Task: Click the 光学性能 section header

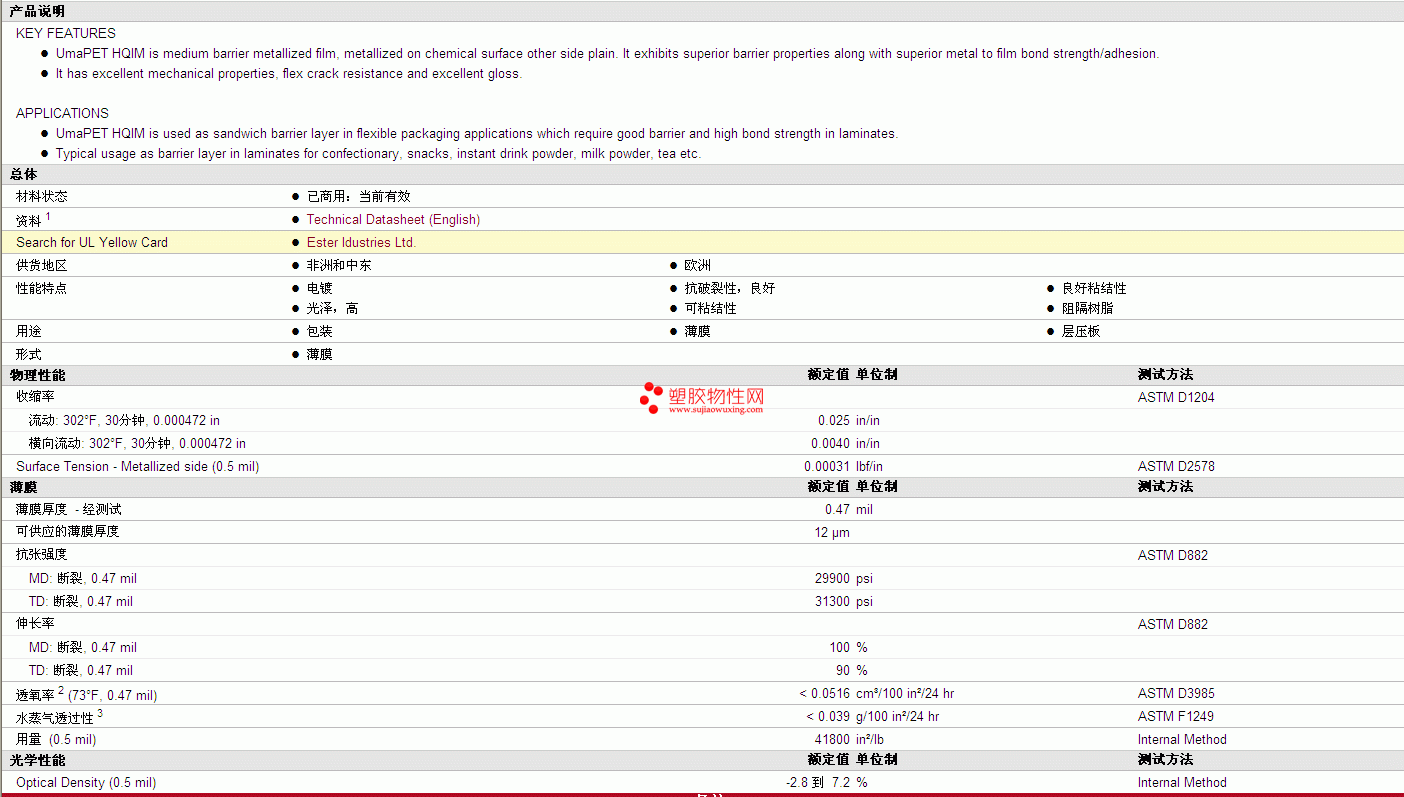Action: [x=37, y=760]
